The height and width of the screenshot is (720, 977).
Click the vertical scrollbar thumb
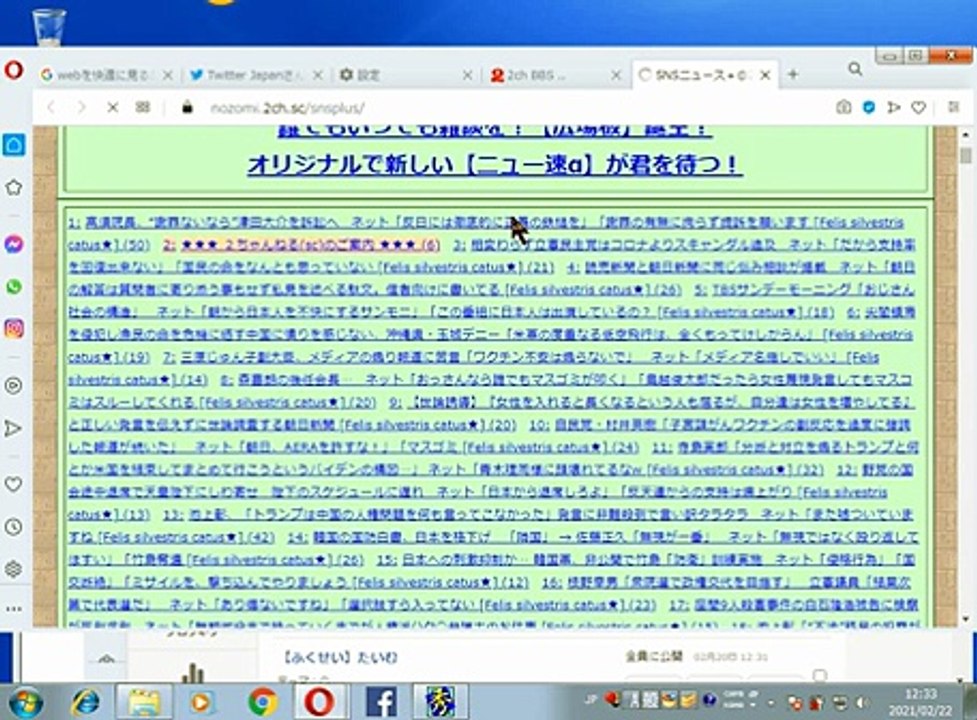tap(965, 156)
